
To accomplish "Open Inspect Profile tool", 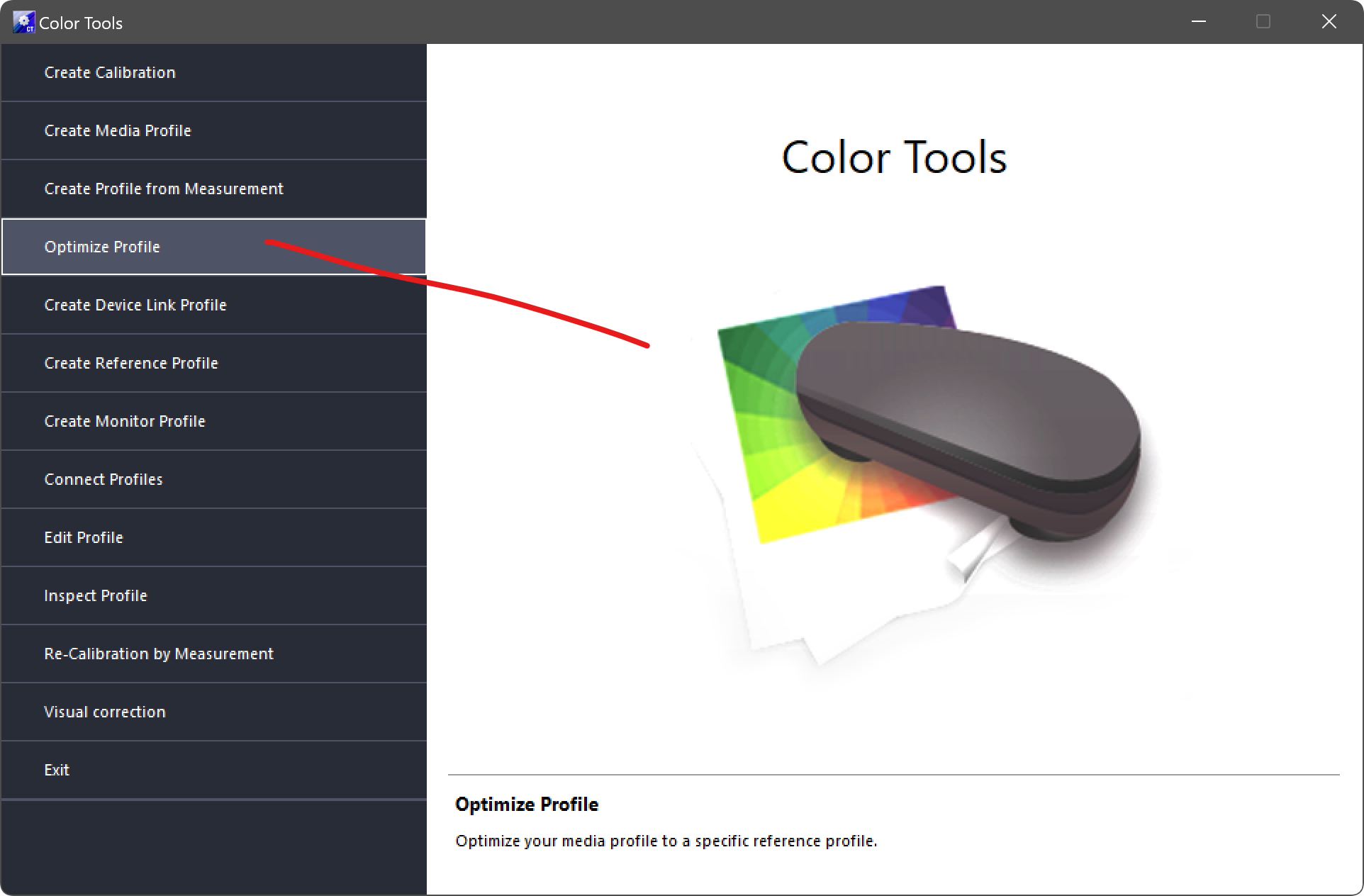I will [96, 595].
